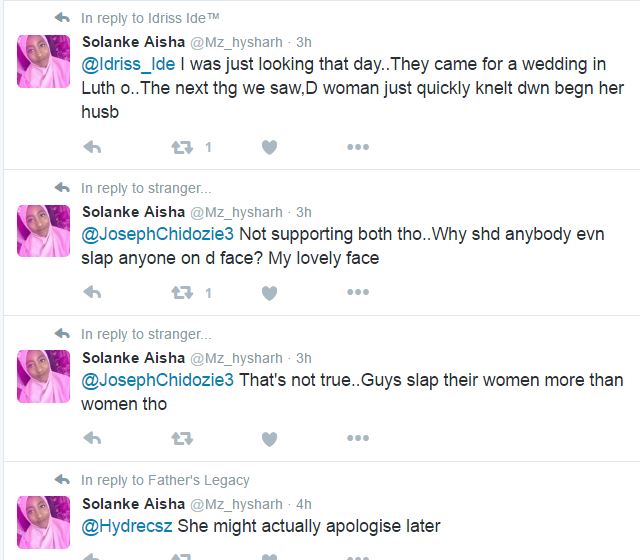Click the reply arrow beside 'In reply to Idriss Ide'
Viewport: 640px width, 560px height.
63,18
